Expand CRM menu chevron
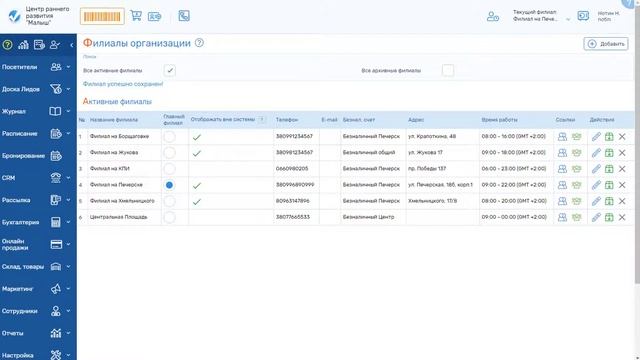 pos(68,178)
